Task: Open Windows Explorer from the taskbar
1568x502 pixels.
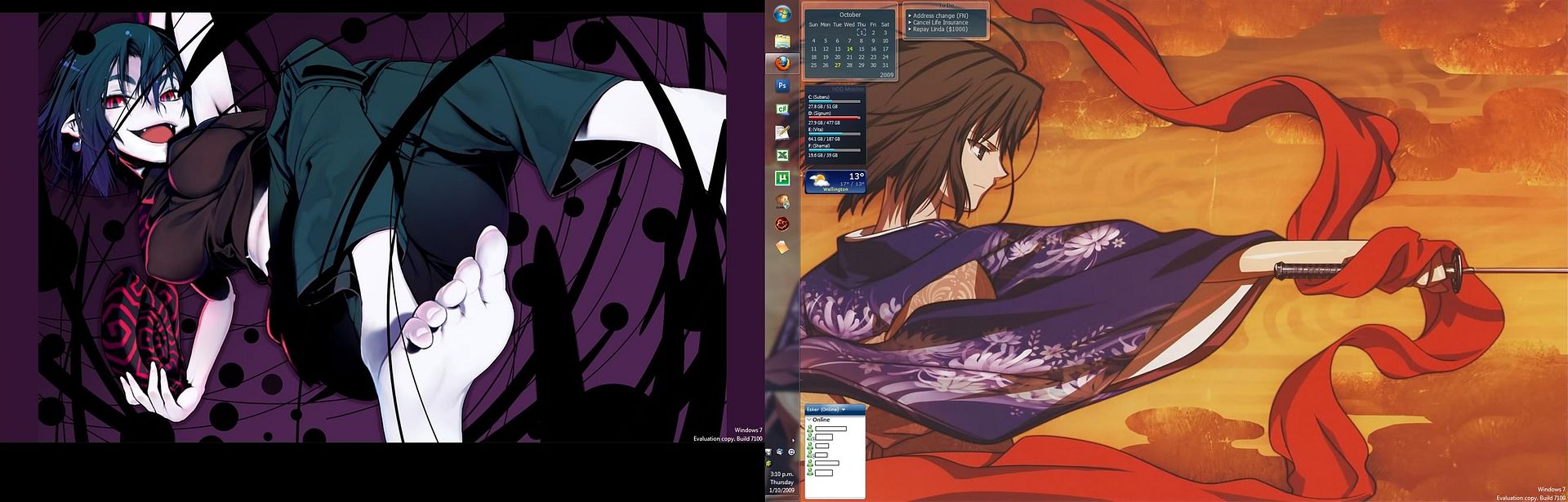Action: (782, 40)
